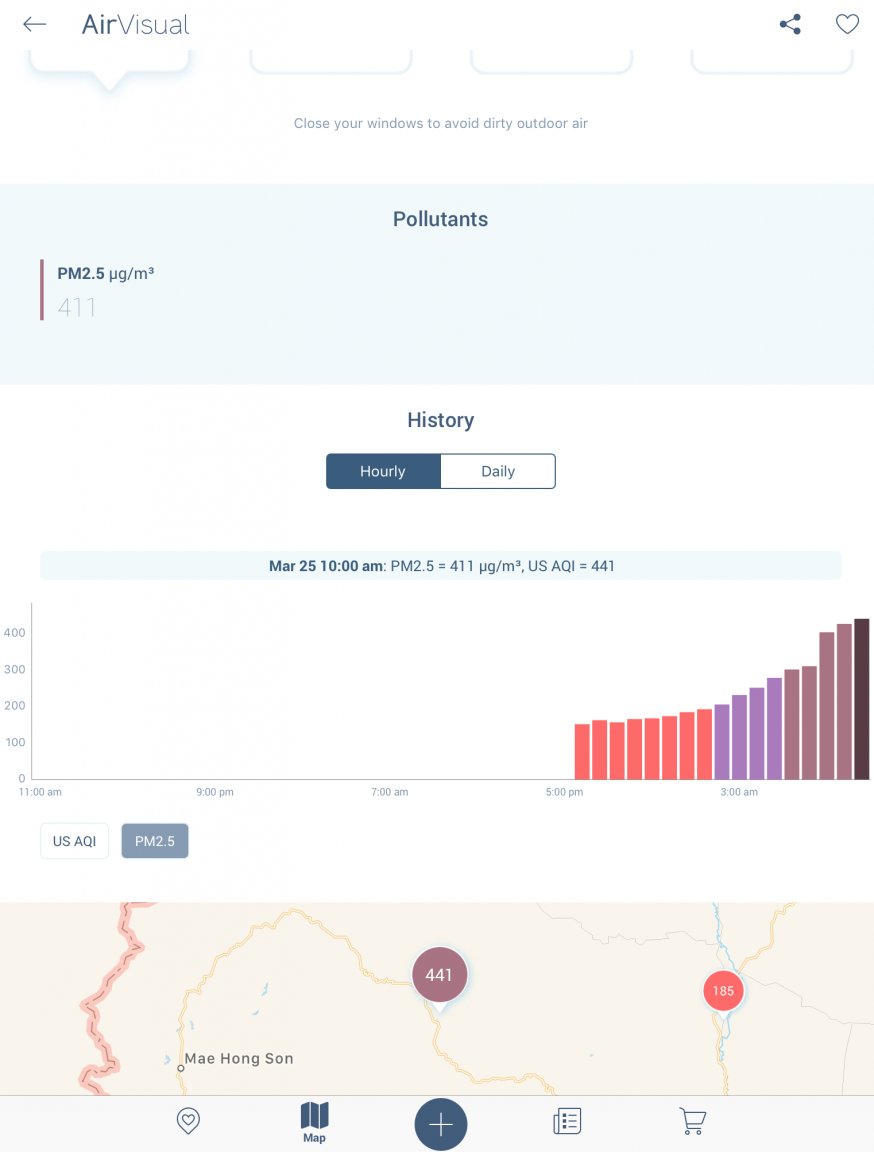Tap the back arrow icon
The width and height of the screenshot is (874, 1152).
35,25
